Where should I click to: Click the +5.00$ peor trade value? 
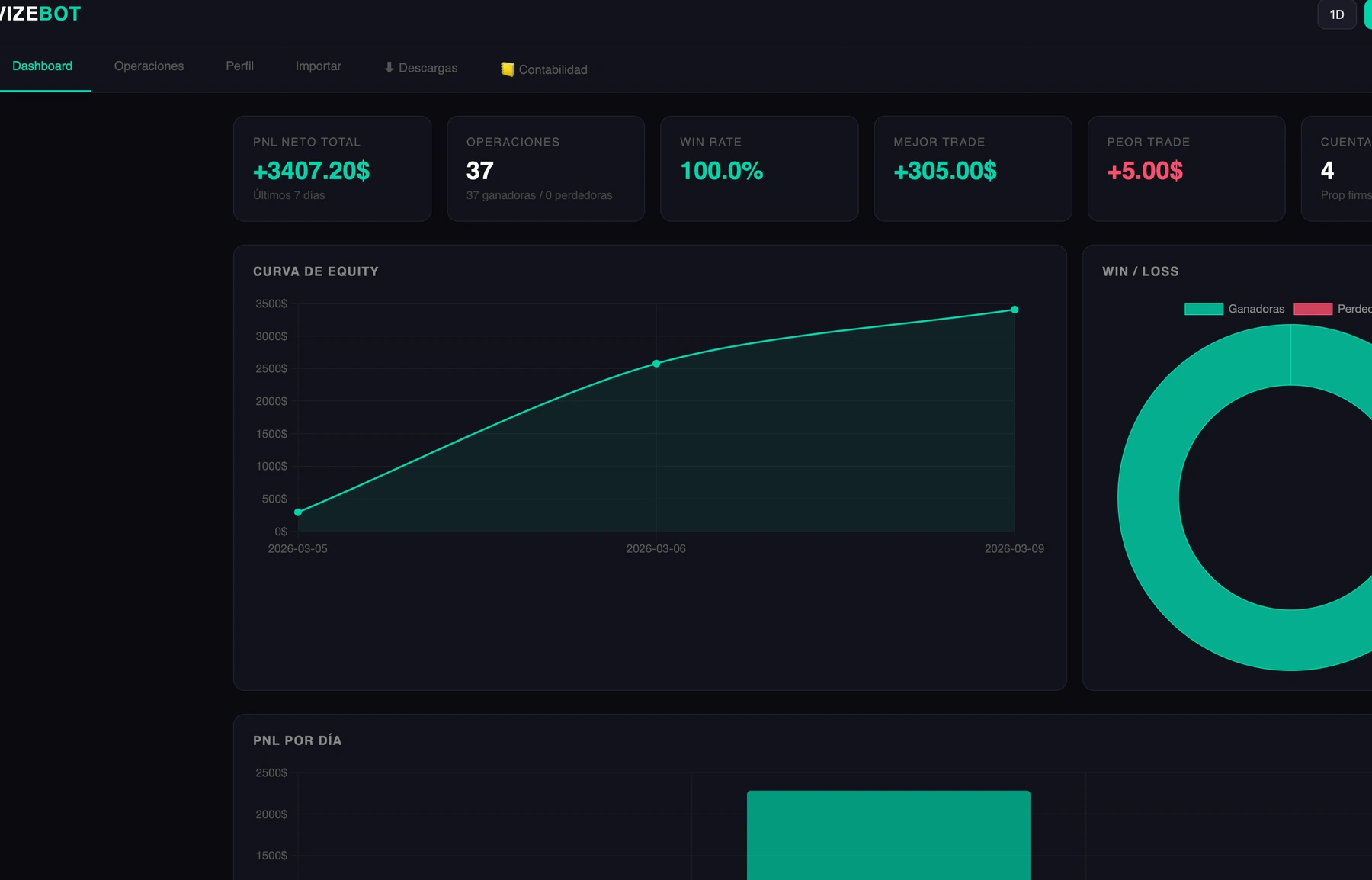click(1145, 171)
